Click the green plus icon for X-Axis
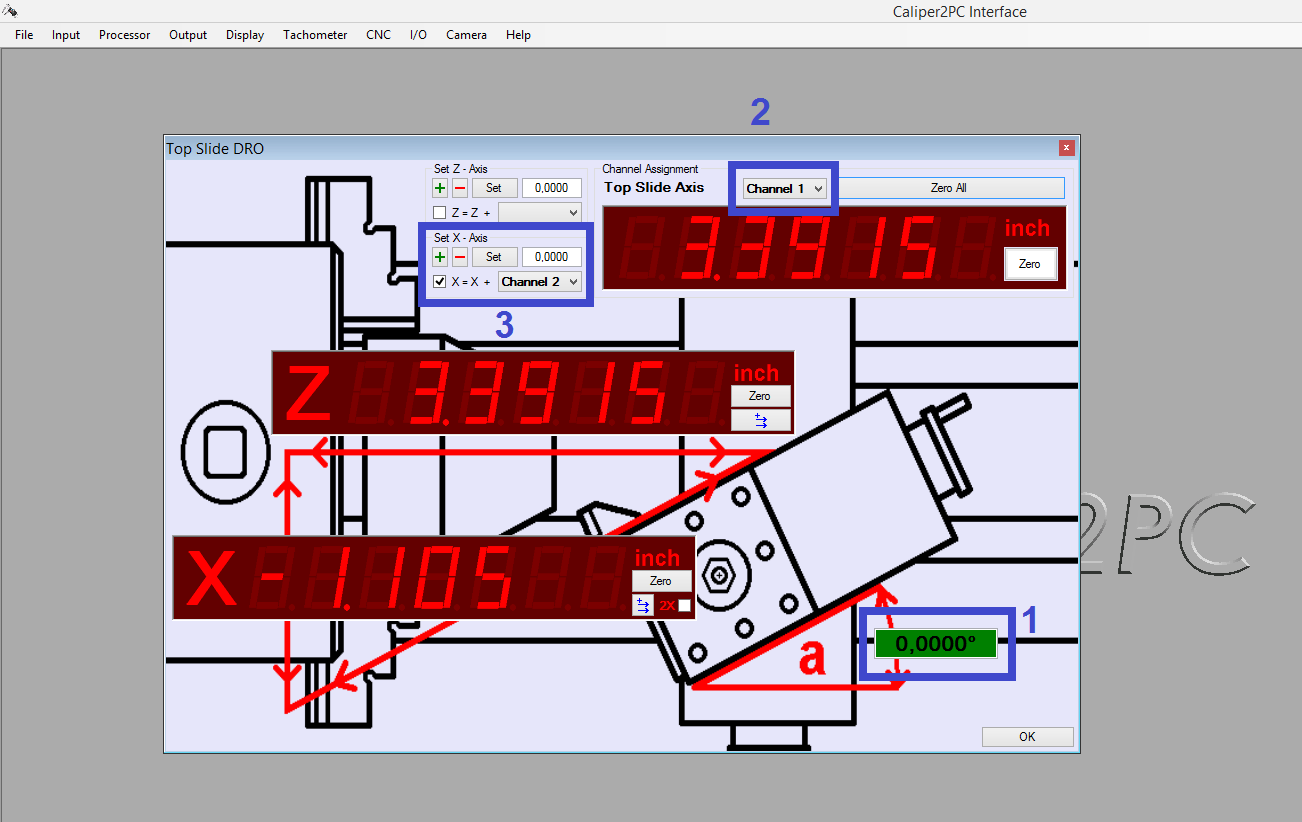This screenshot has height=822, width=1302. [440, 257]
